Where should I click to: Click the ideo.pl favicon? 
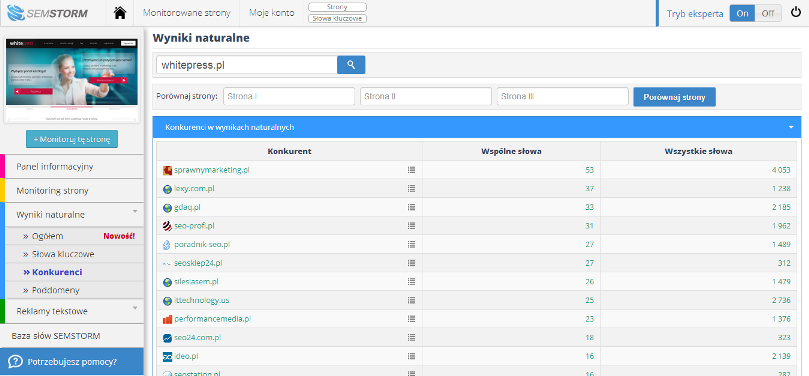(x=167, y=356)
